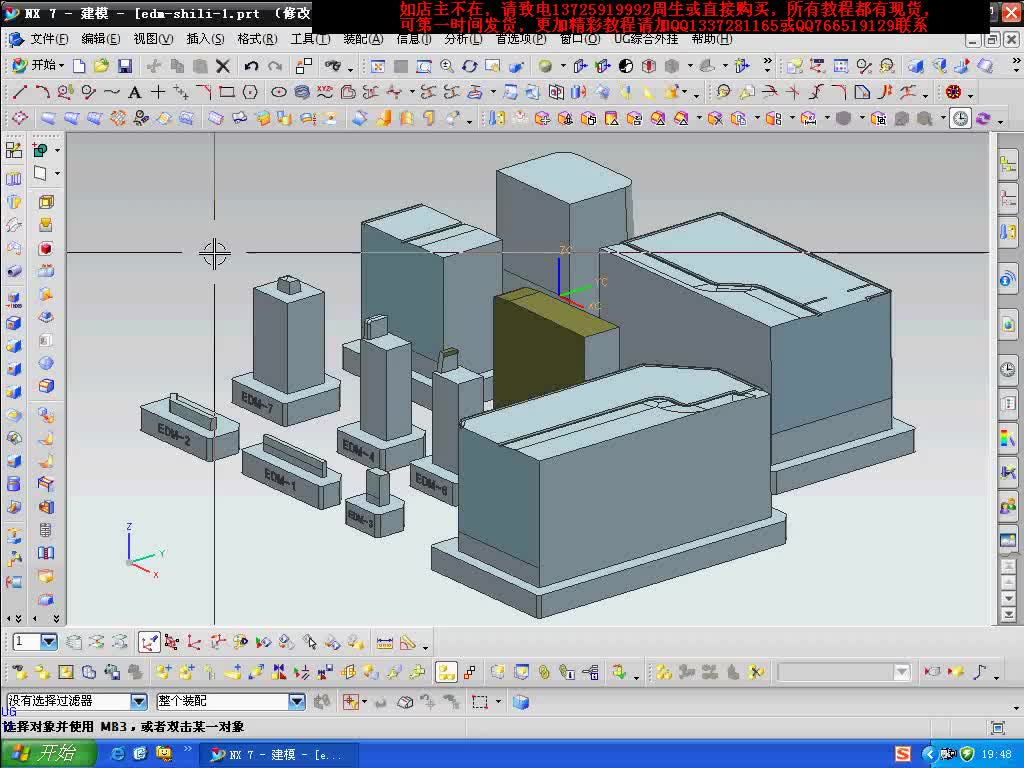Toggle the highlighted yellow assembly icon
Viewport: 1024px width, 768px height.
pos(447,672)
